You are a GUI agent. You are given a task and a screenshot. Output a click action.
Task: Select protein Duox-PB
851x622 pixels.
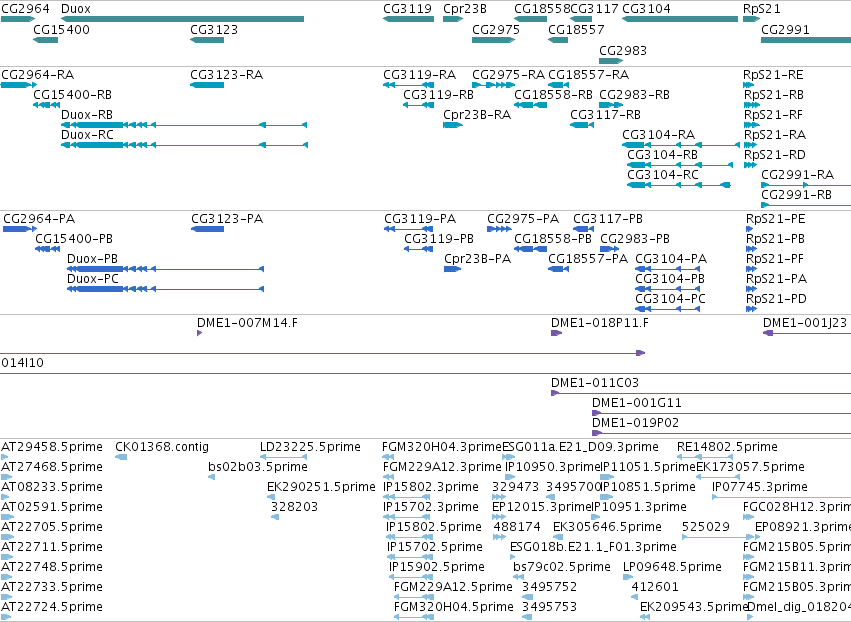(92, 259)
